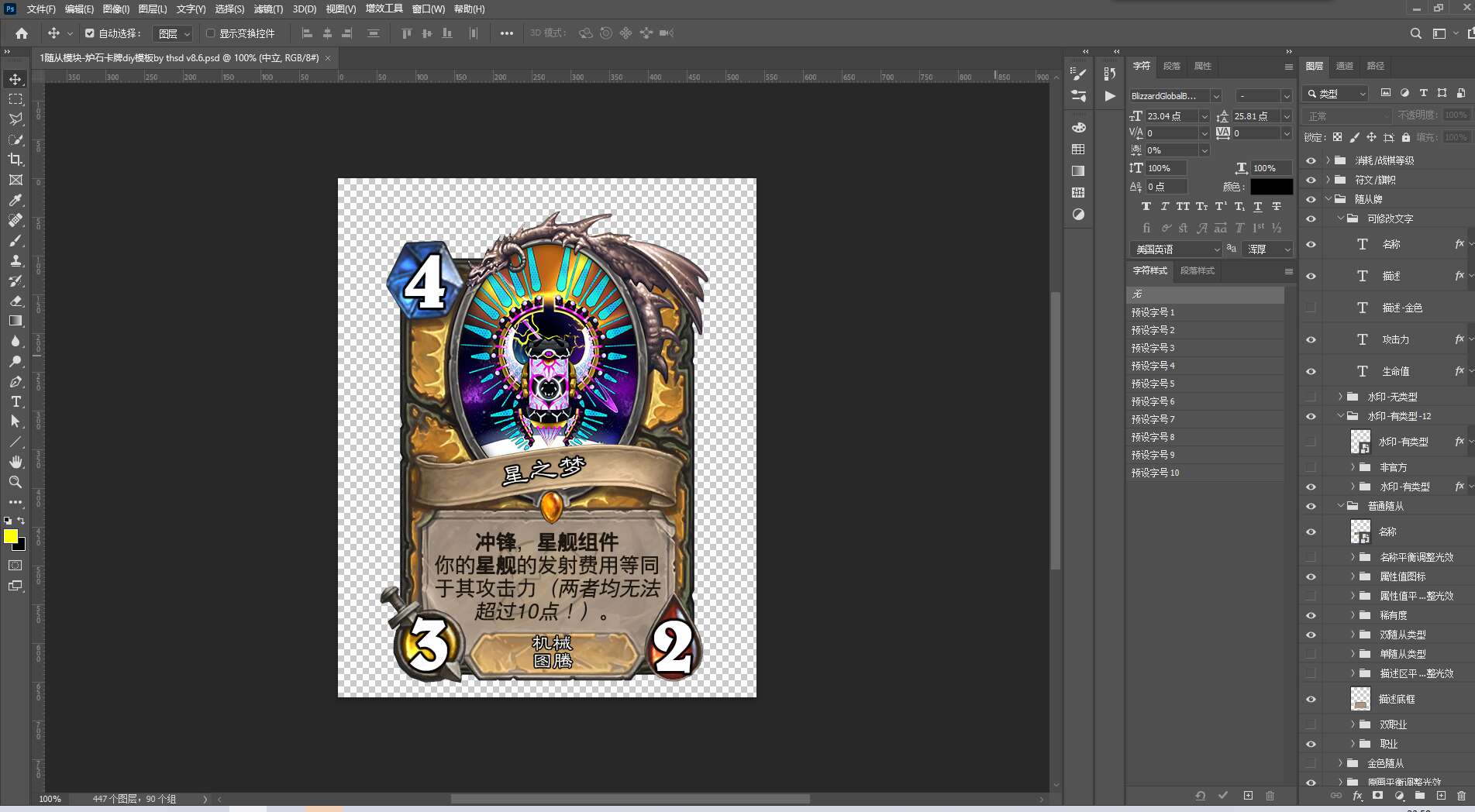Click the canvas horizontal scrollbar

[630, 799]
